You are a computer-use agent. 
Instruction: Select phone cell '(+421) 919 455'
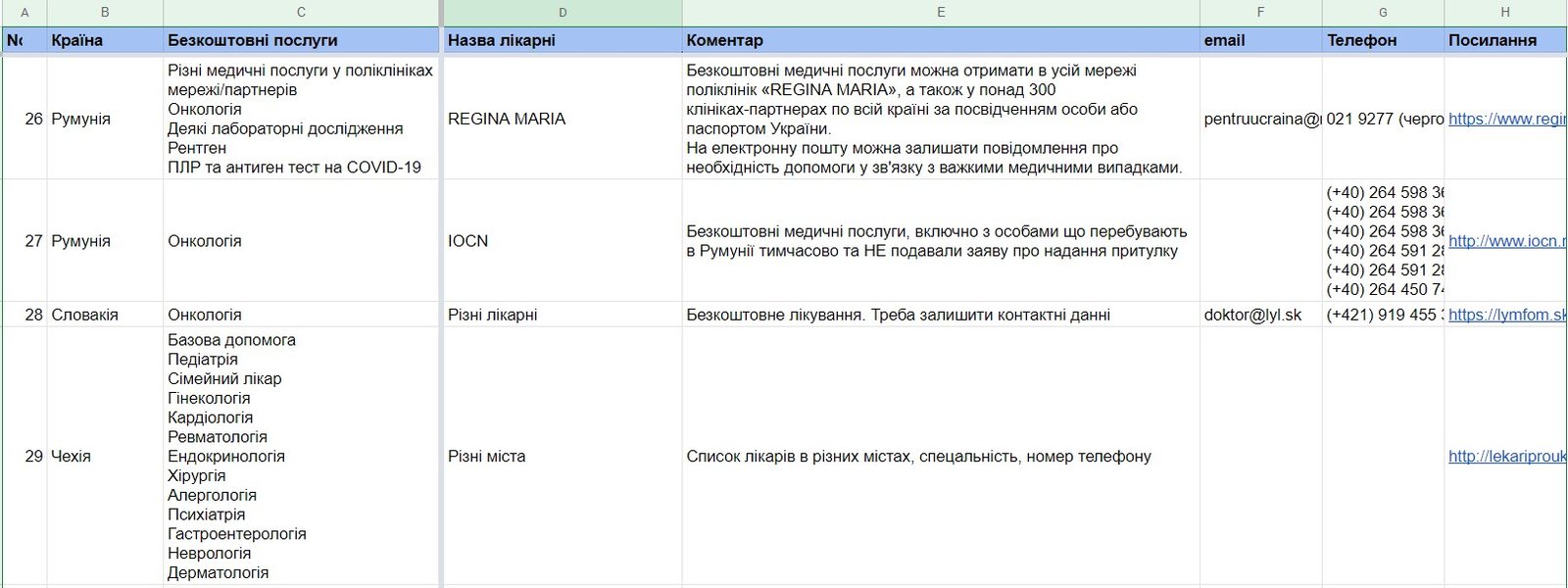pyautogui.click(x=1383, y=315)
